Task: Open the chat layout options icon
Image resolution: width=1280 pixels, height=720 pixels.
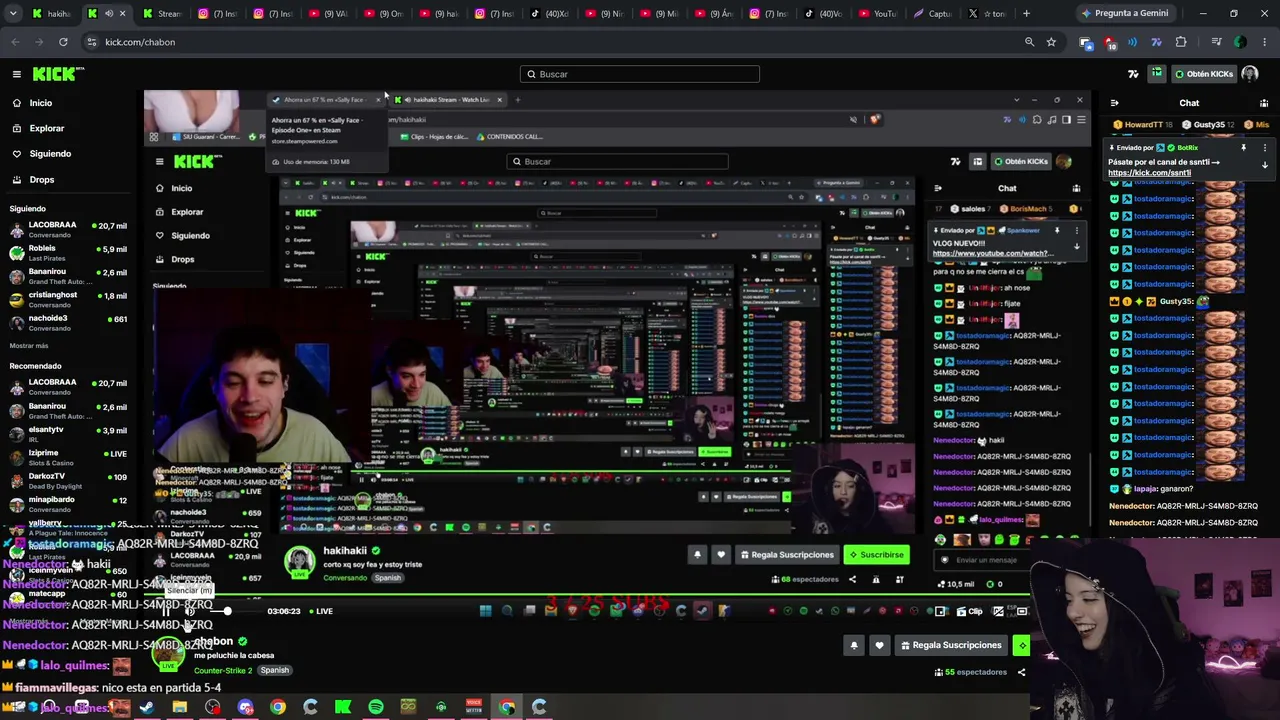Action: click(x=1264, y=103)
